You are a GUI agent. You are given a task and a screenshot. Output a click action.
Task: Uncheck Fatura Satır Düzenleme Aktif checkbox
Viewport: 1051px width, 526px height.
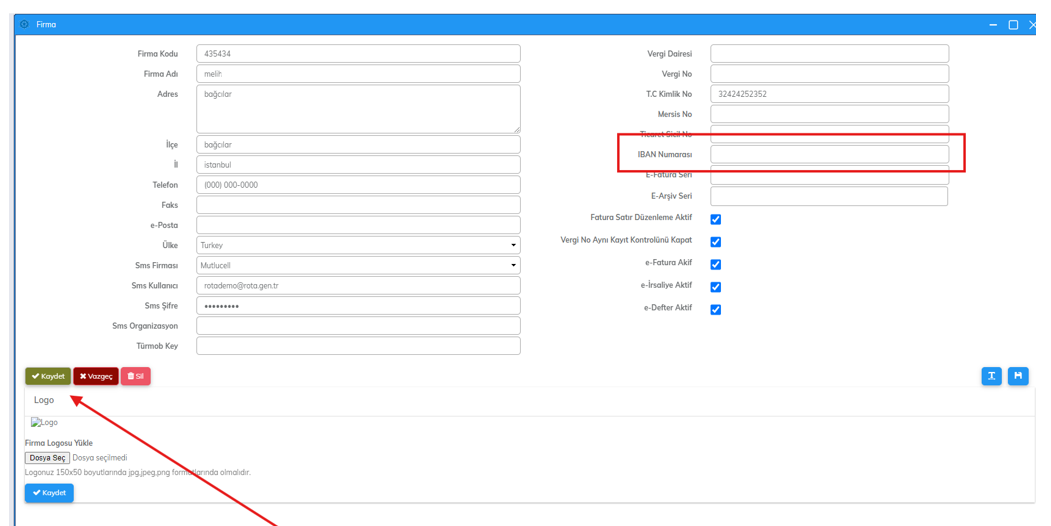tap(715, 219)
